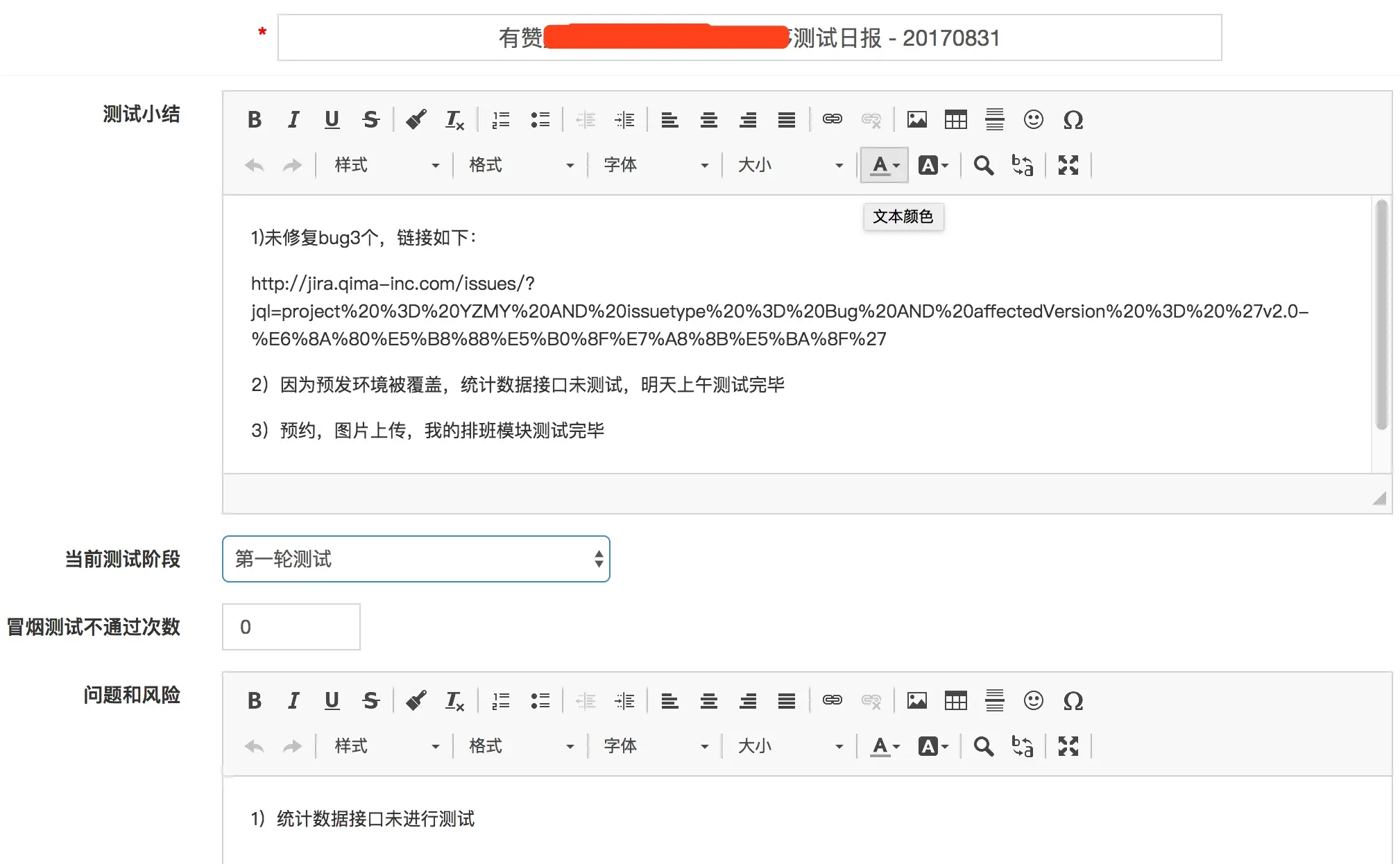
Task: Click the remove format icon in the bottom editor
Action: pyautogui.click(x=454, y=701)
